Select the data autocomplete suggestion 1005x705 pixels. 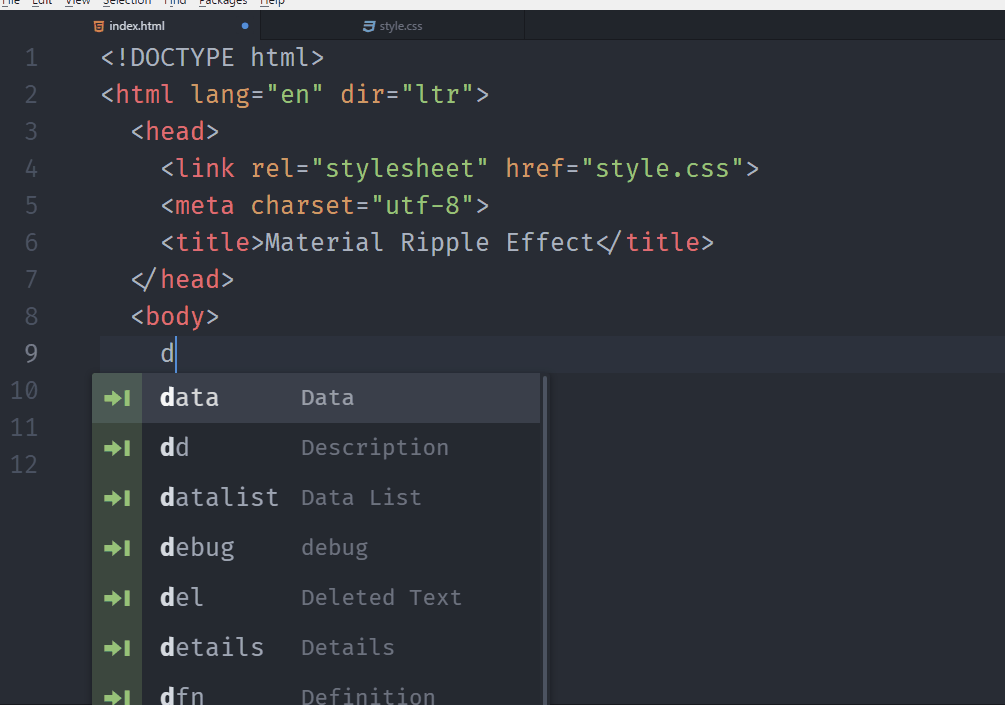[x=189, y=397]
